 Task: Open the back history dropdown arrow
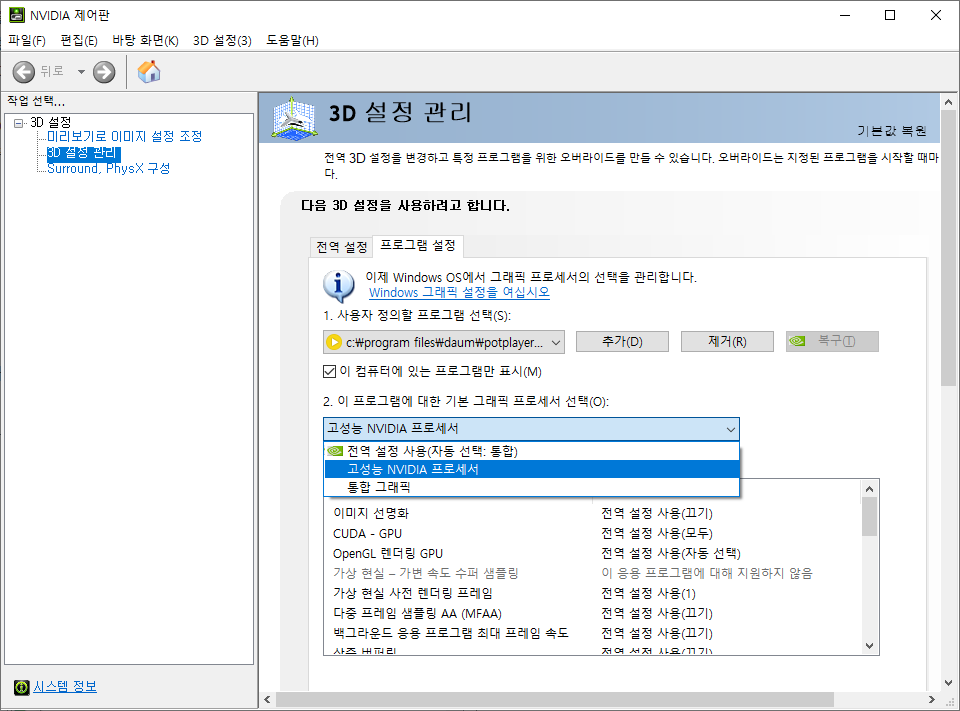81,72
